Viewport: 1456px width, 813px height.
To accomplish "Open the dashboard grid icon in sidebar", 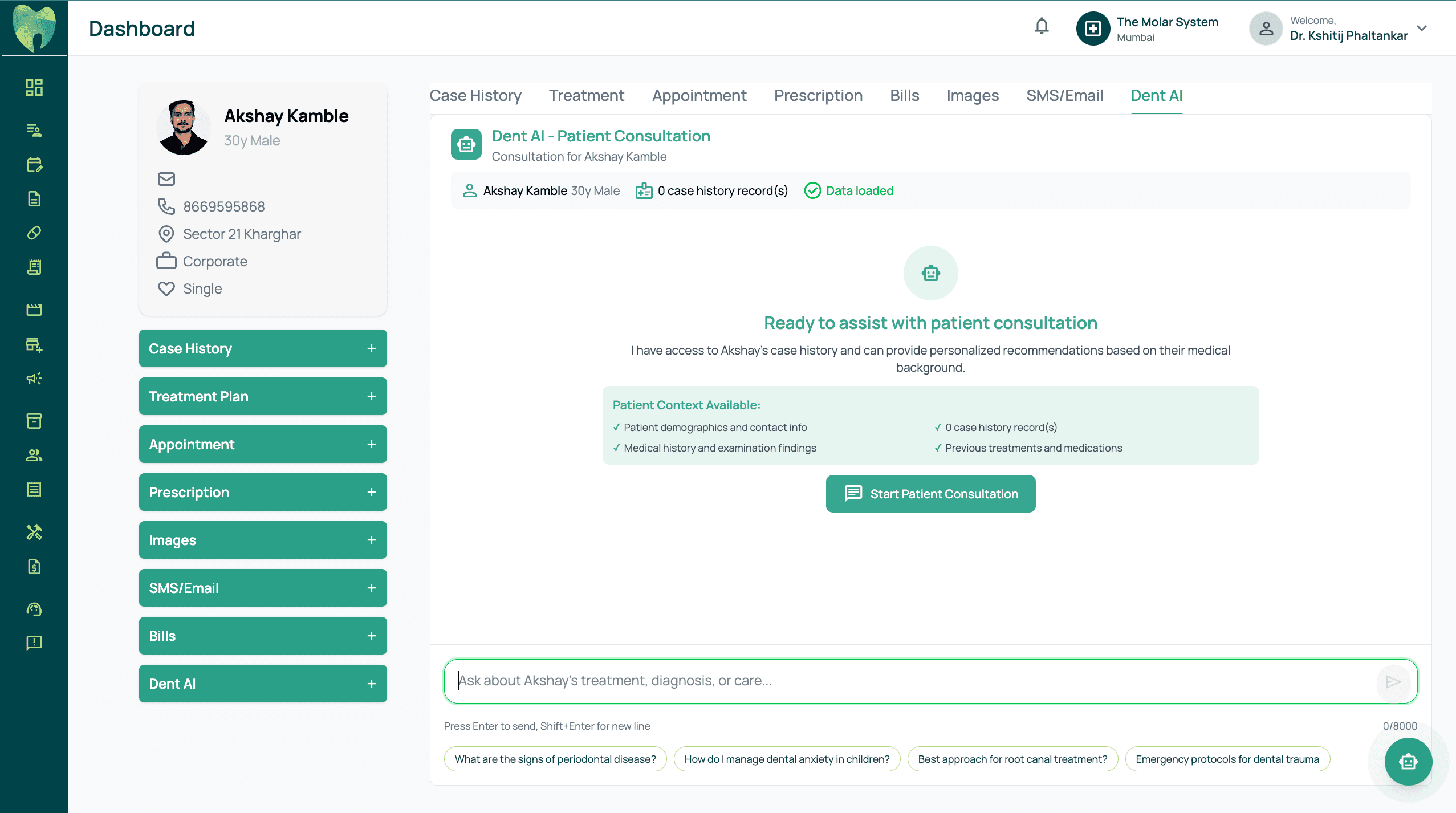I will tap(34, 87).
